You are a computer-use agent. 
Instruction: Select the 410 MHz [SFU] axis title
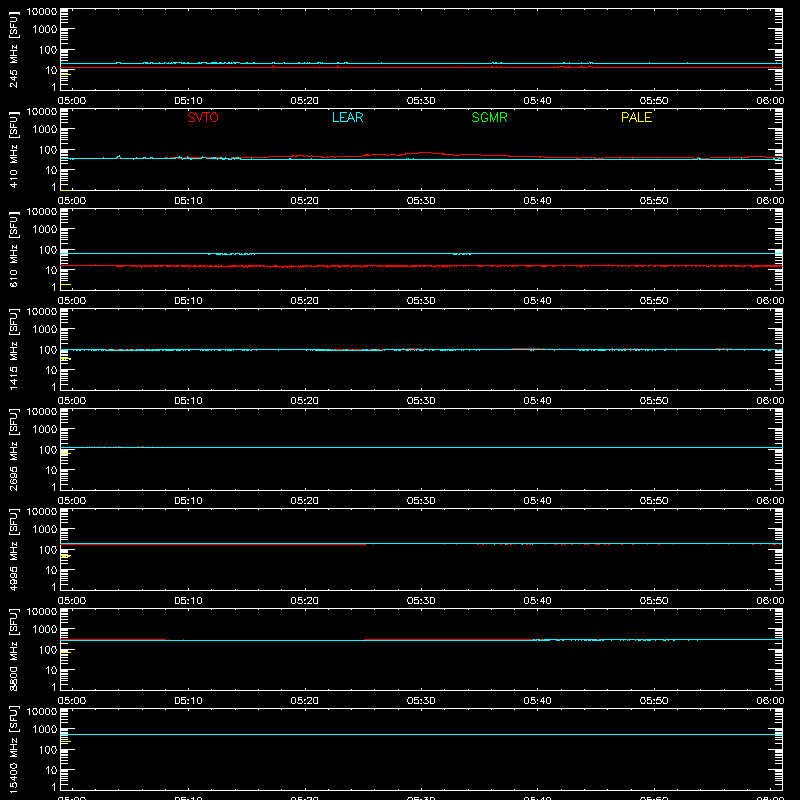click(x=13, y=149)
